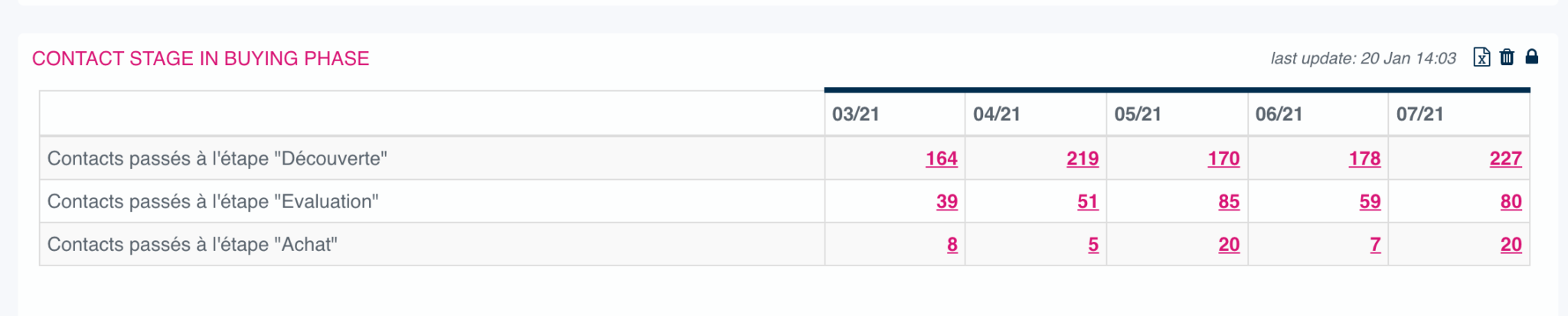Image resolution: width=1568 pixels, height=316 pixels.
Task: Delete widget using the trash icon
Action: [x=1507, y=57]
